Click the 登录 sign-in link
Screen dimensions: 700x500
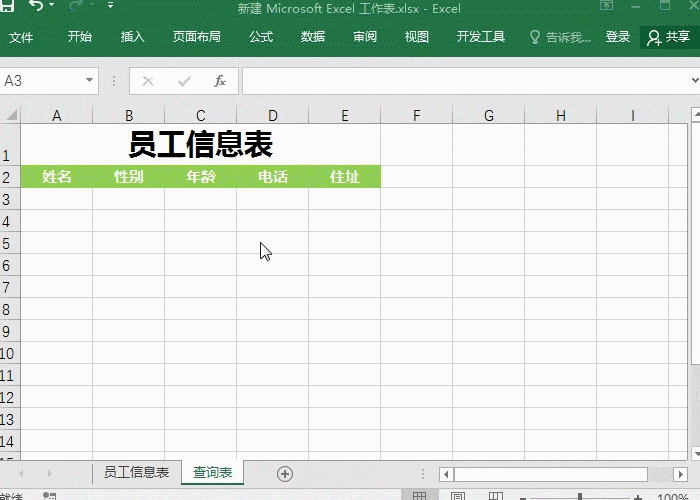point(618,37)
